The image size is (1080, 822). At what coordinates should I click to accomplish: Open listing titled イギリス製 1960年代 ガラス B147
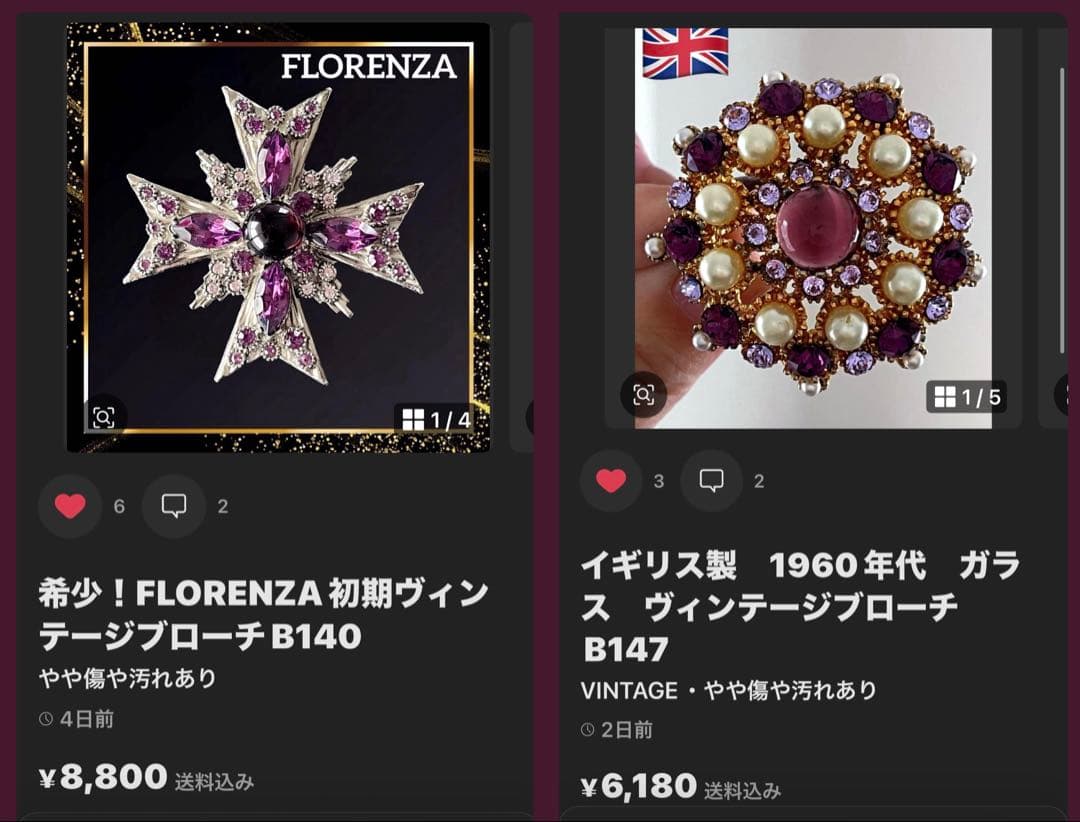point(800,607)
